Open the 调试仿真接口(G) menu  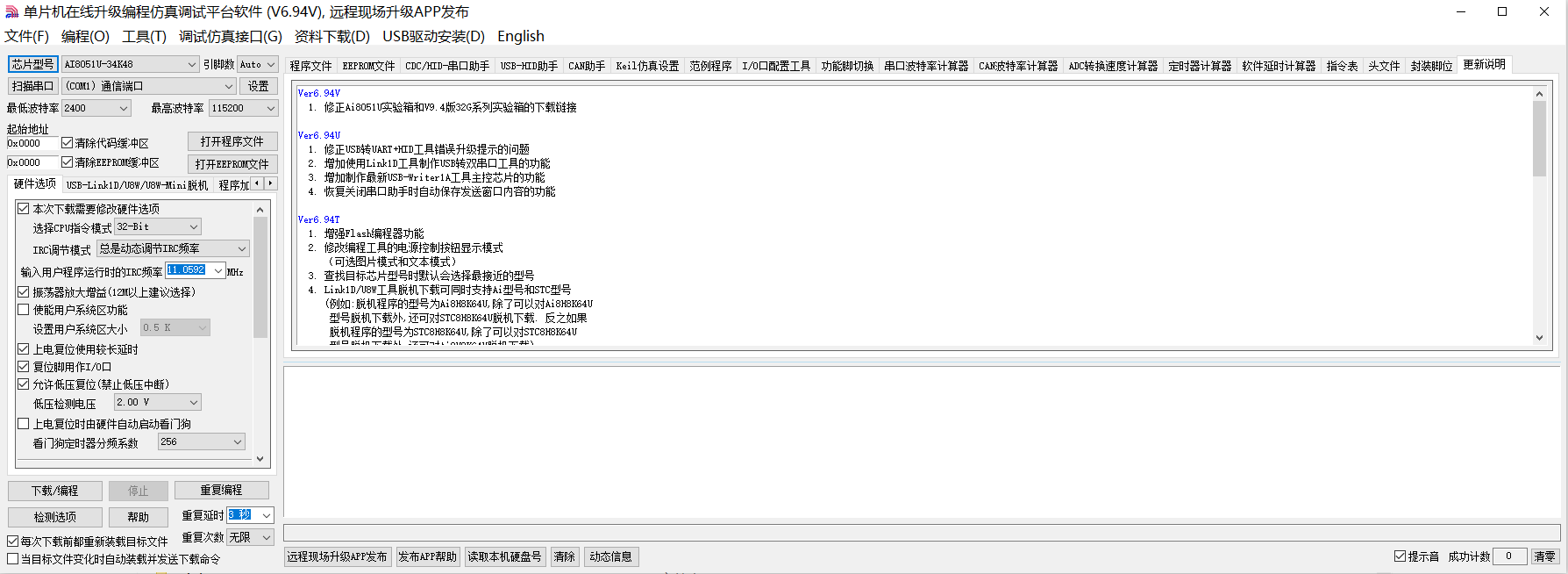pos(231,36)
